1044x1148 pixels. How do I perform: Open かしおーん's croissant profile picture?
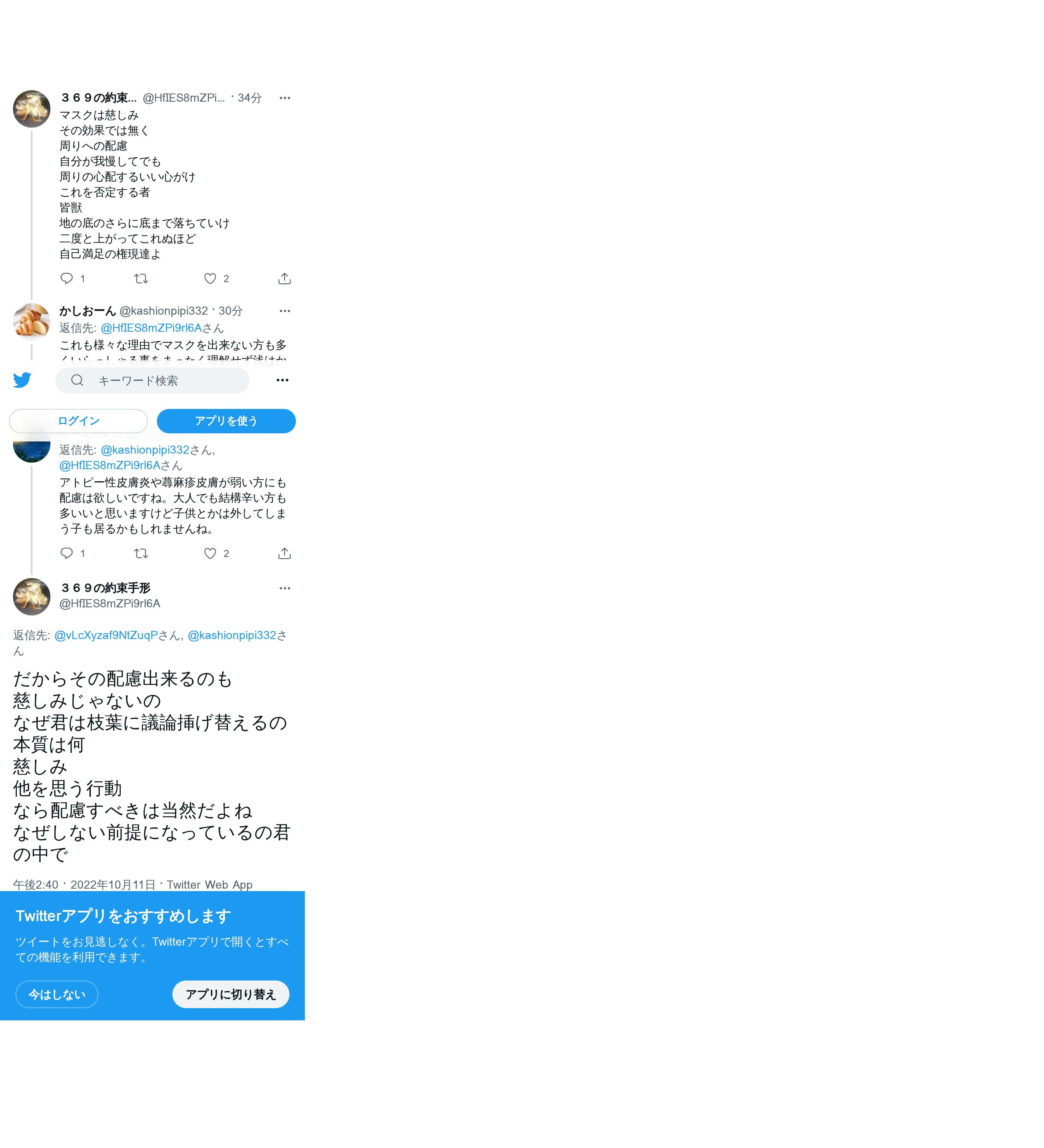(x=31, y=322)
